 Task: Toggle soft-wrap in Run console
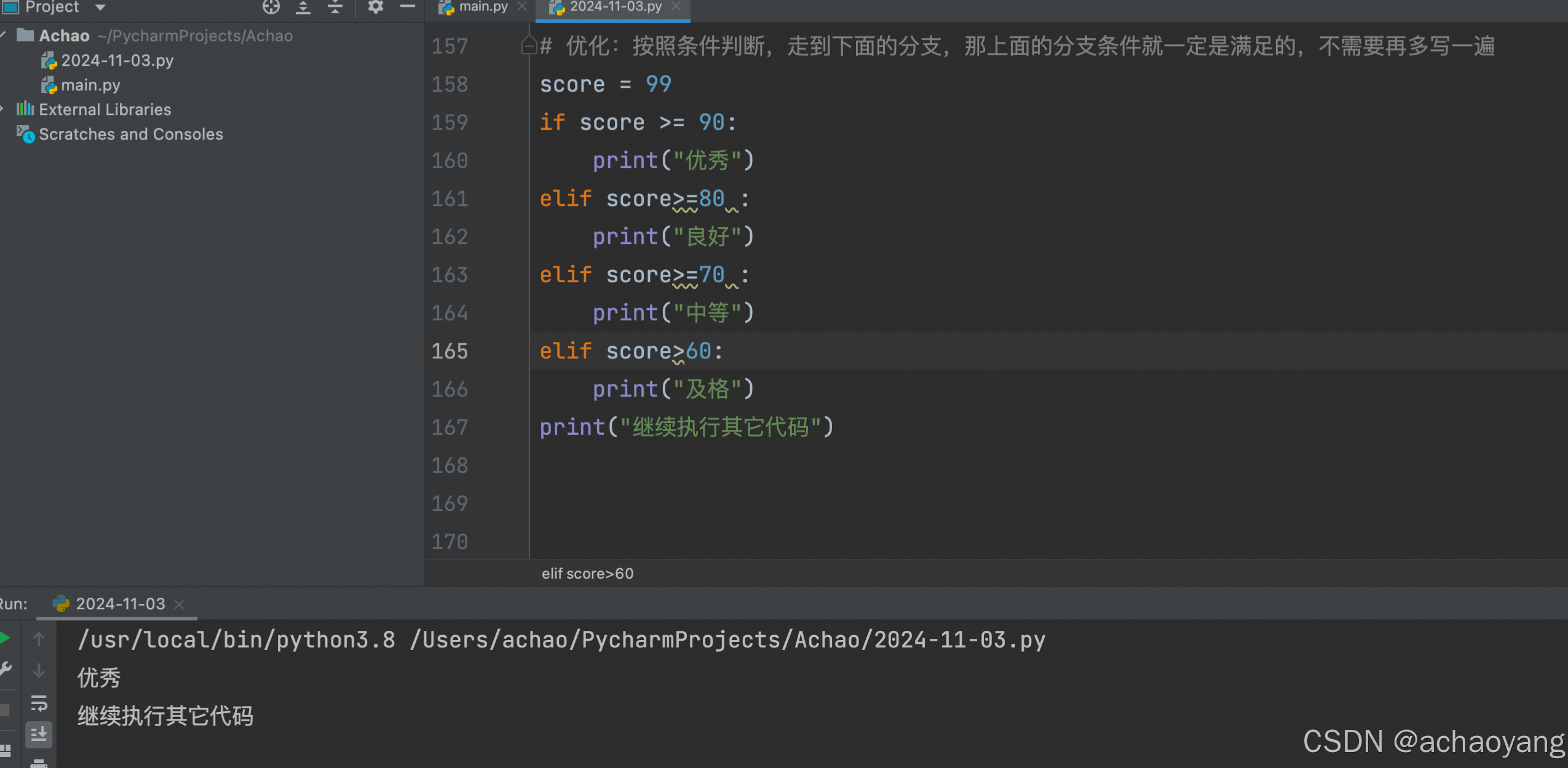pyautogui.click(x=39, y=703)
